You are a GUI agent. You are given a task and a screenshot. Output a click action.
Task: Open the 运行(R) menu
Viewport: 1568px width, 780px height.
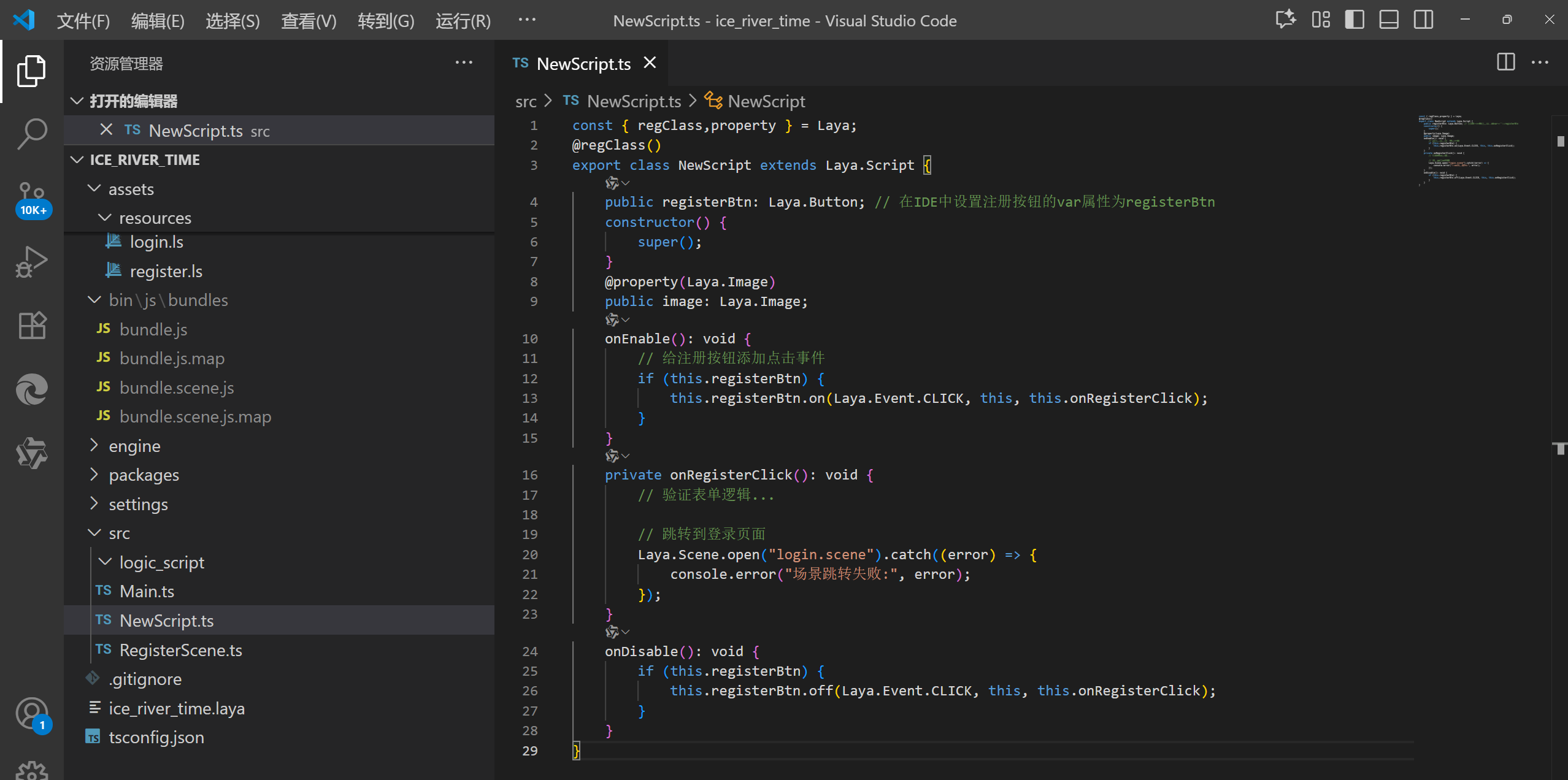coord(463,21)
